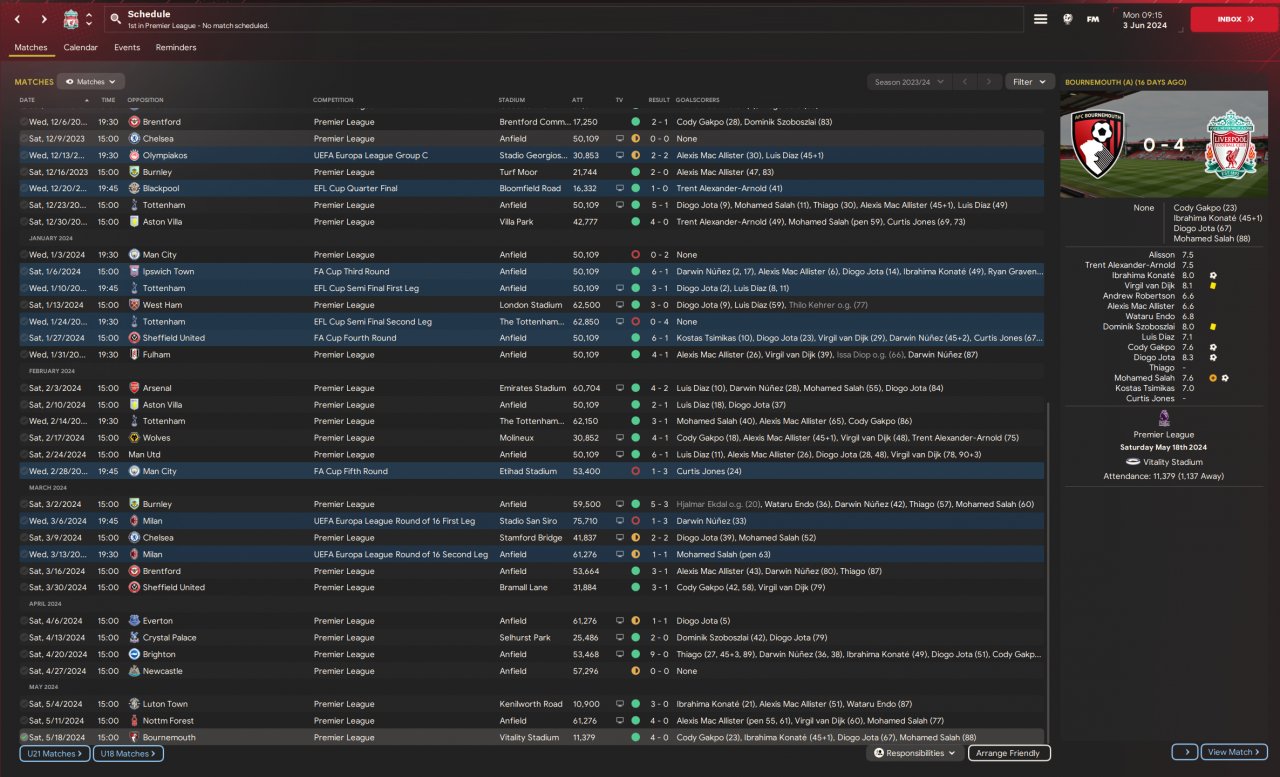The height and width of the screenshot is (777, 1280).
Task: Go to the next season arrow
Action: tap(989, 82)
